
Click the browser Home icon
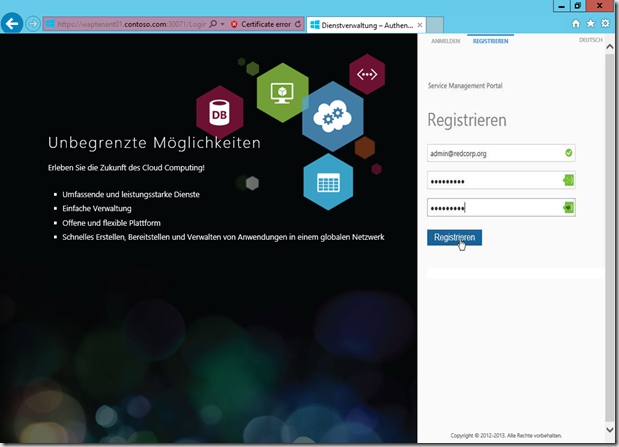pyautogui.click(x=576, y=24)
